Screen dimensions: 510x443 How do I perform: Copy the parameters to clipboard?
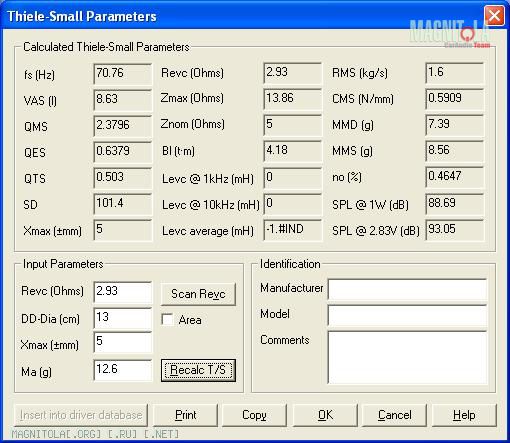click(x=254, y=415)
